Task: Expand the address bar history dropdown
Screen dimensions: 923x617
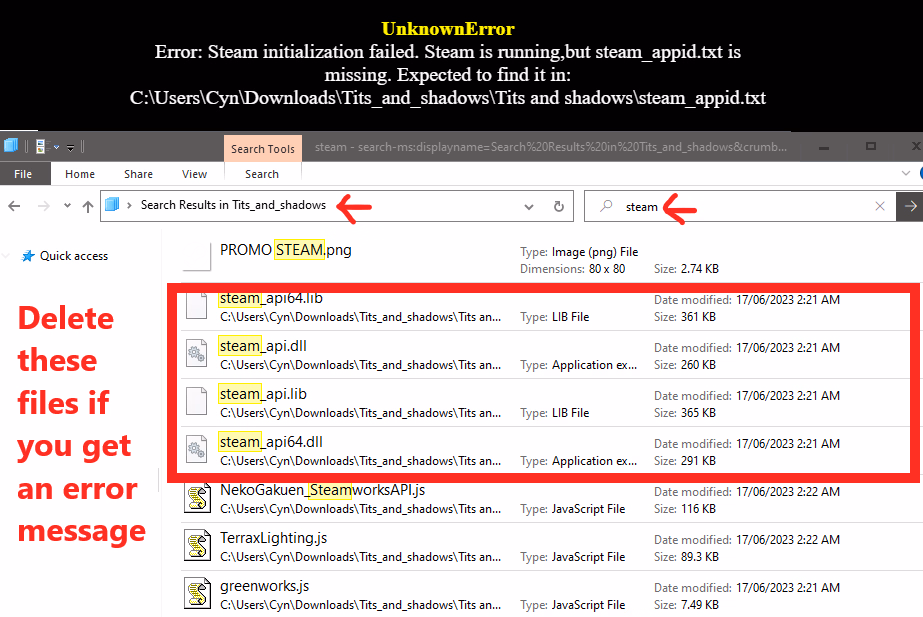Action: coord(529,207)
